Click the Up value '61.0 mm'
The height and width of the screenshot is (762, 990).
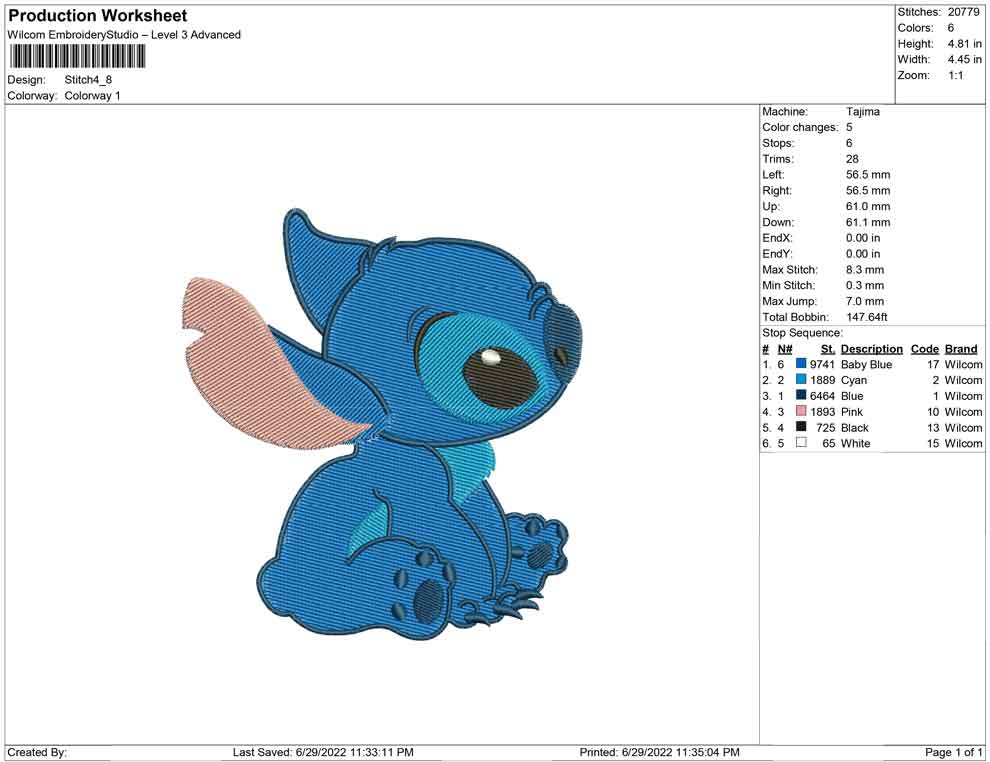coord(868,206)
